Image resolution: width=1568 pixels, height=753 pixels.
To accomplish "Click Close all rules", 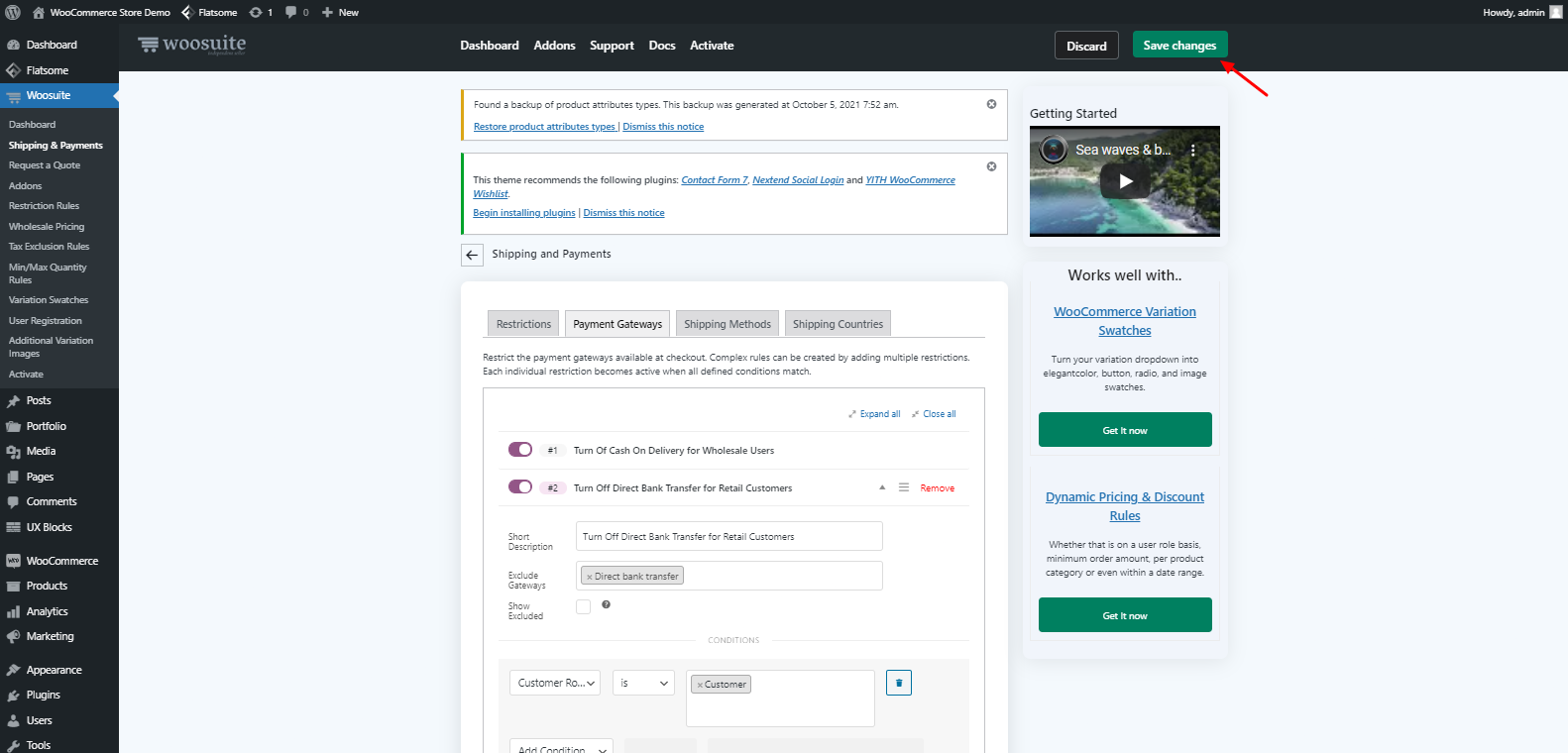I will (x=934, y=414).
